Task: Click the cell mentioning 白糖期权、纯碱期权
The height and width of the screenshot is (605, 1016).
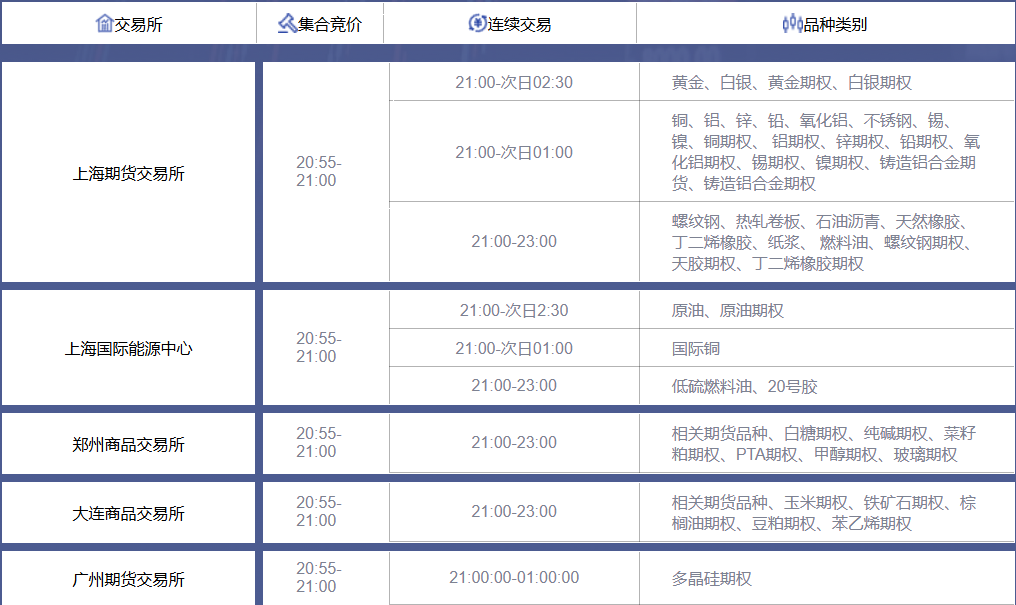Action: tap(827, 444)
